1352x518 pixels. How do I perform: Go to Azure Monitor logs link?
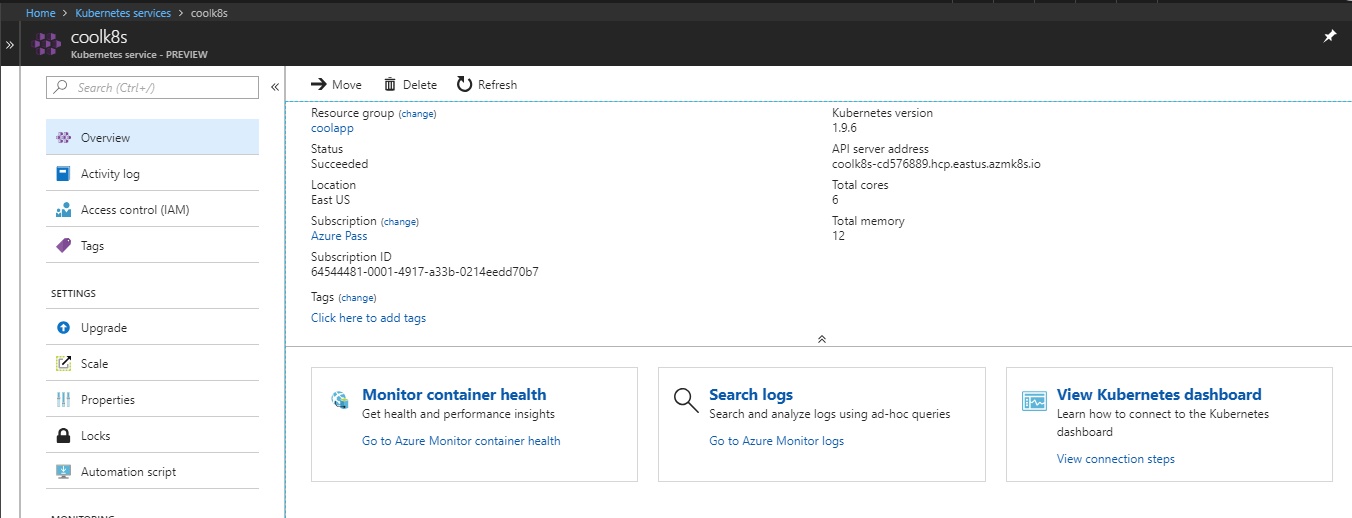click(776, 441)
